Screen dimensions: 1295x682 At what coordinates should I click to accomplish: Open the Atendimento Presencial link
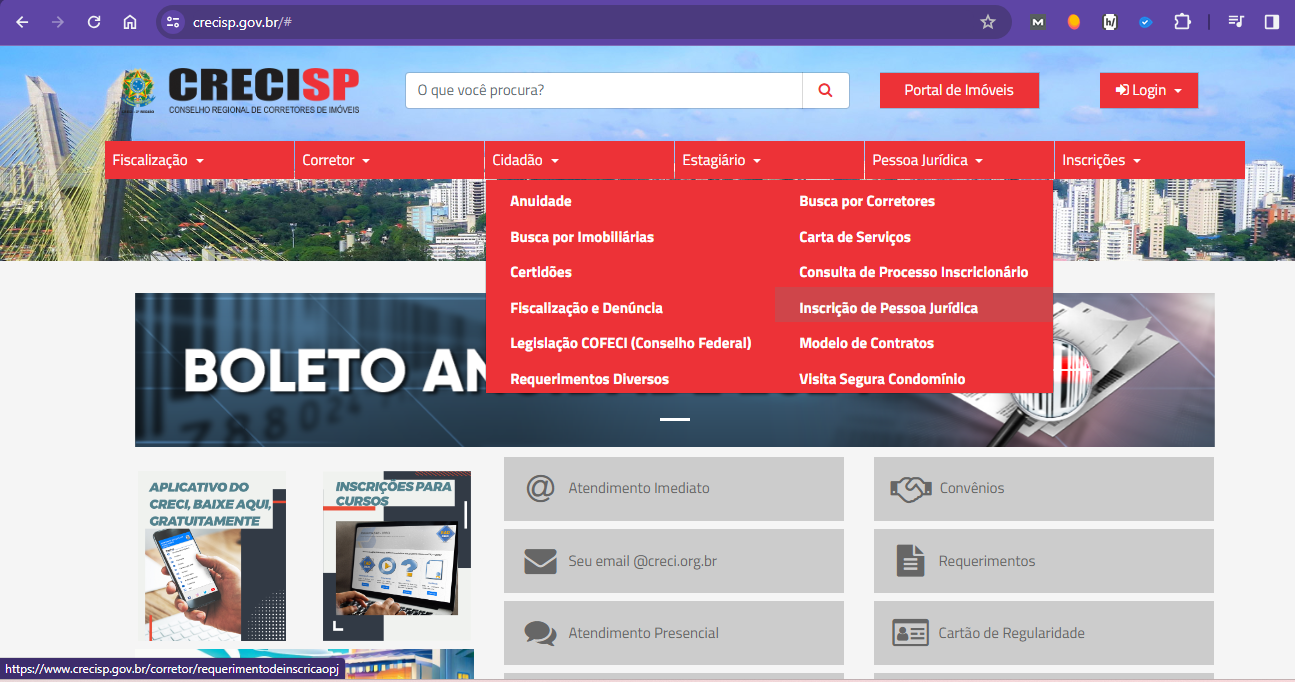click(x=674, y=633)
